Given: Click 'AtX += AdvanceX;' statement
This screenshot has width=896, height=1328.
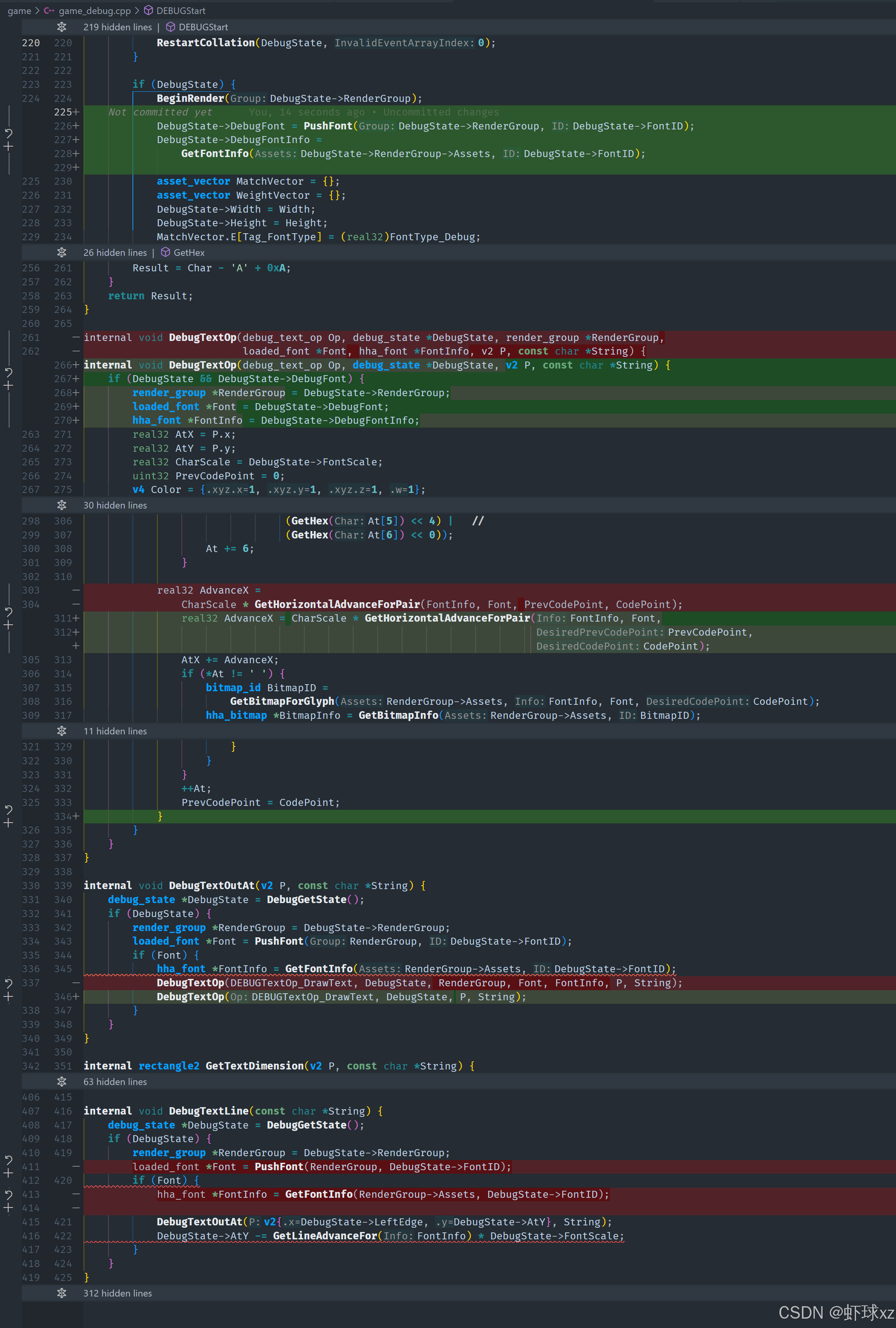Looking at the screenshot, I should (x=230, y=659).
